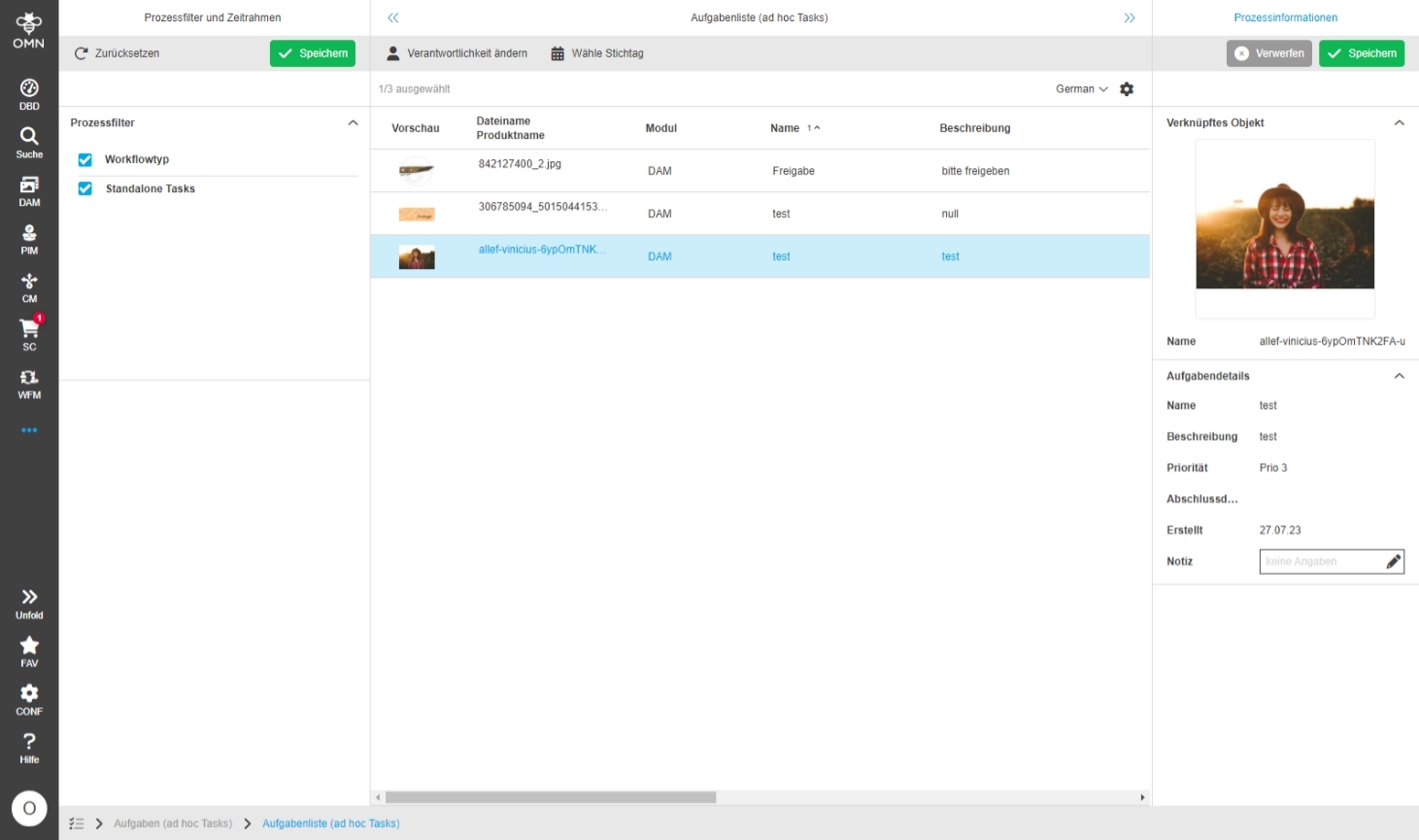Image resolution: width=1419 pixels, height=840 pixels.
Task: Collapse the Aufgabendetails section
Action: pos(1399,376)
